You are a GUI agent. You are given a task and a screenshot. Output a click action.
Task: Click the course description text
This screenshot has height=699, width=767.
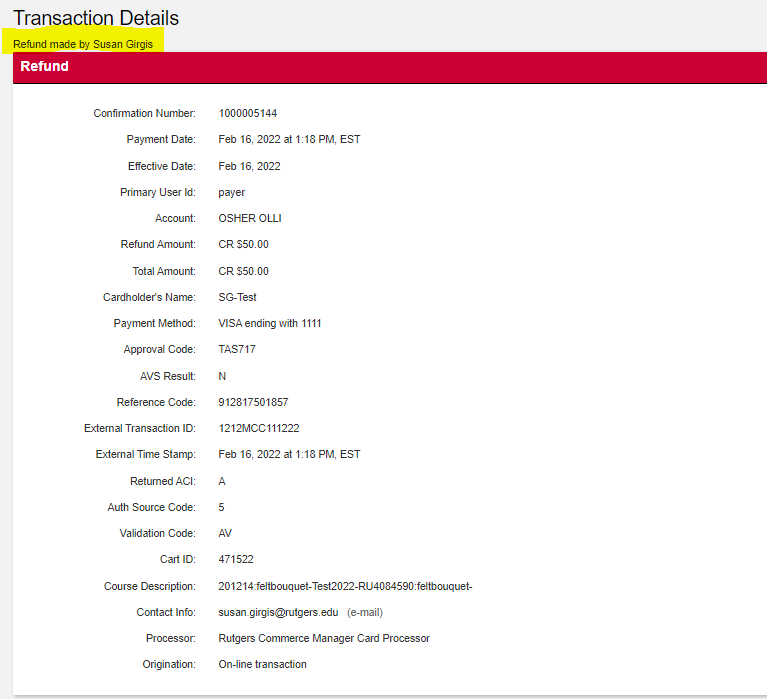coord(345,586)
